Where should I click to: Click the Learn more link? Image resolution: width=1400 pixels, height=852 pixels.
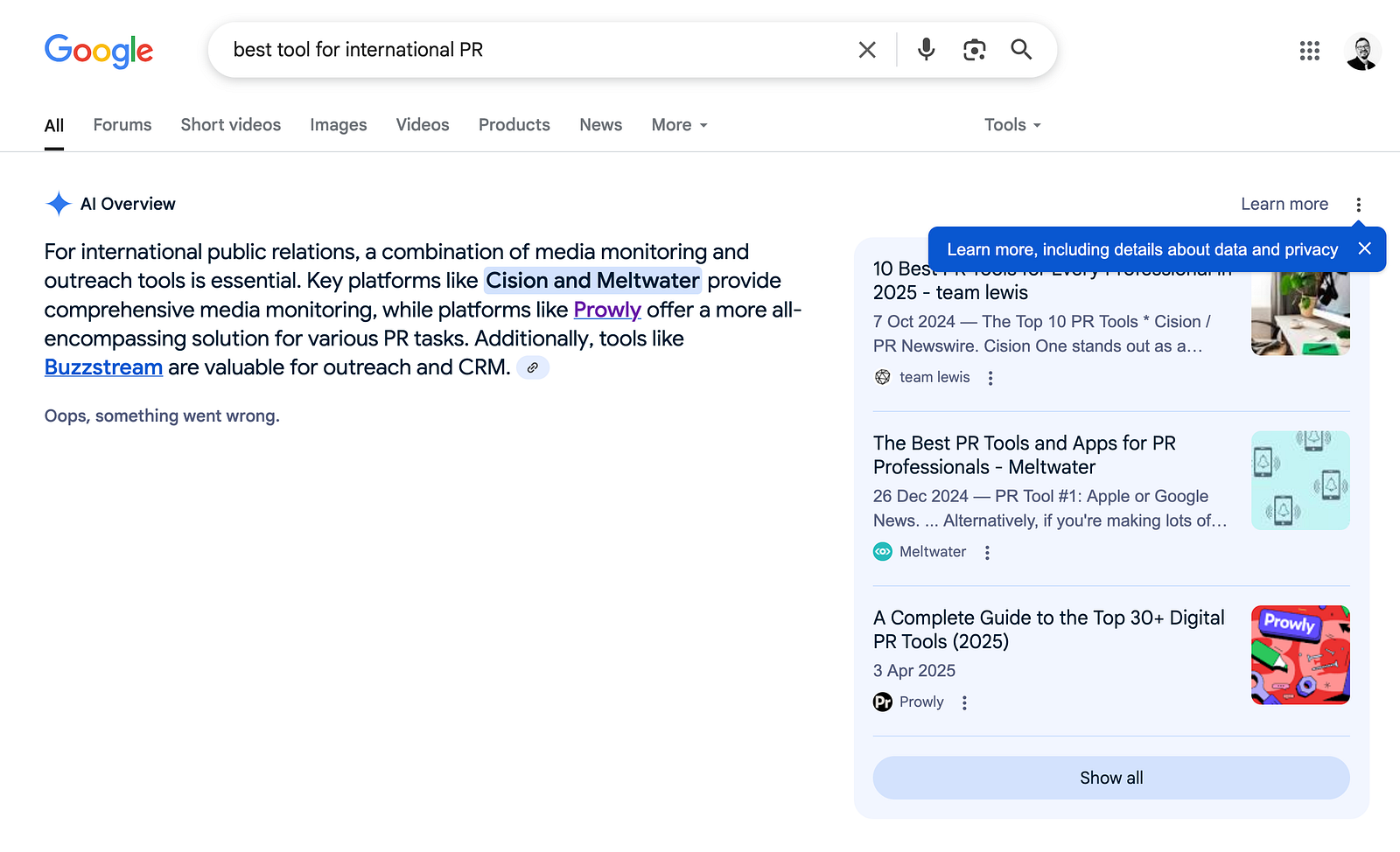coord(1284,204)
